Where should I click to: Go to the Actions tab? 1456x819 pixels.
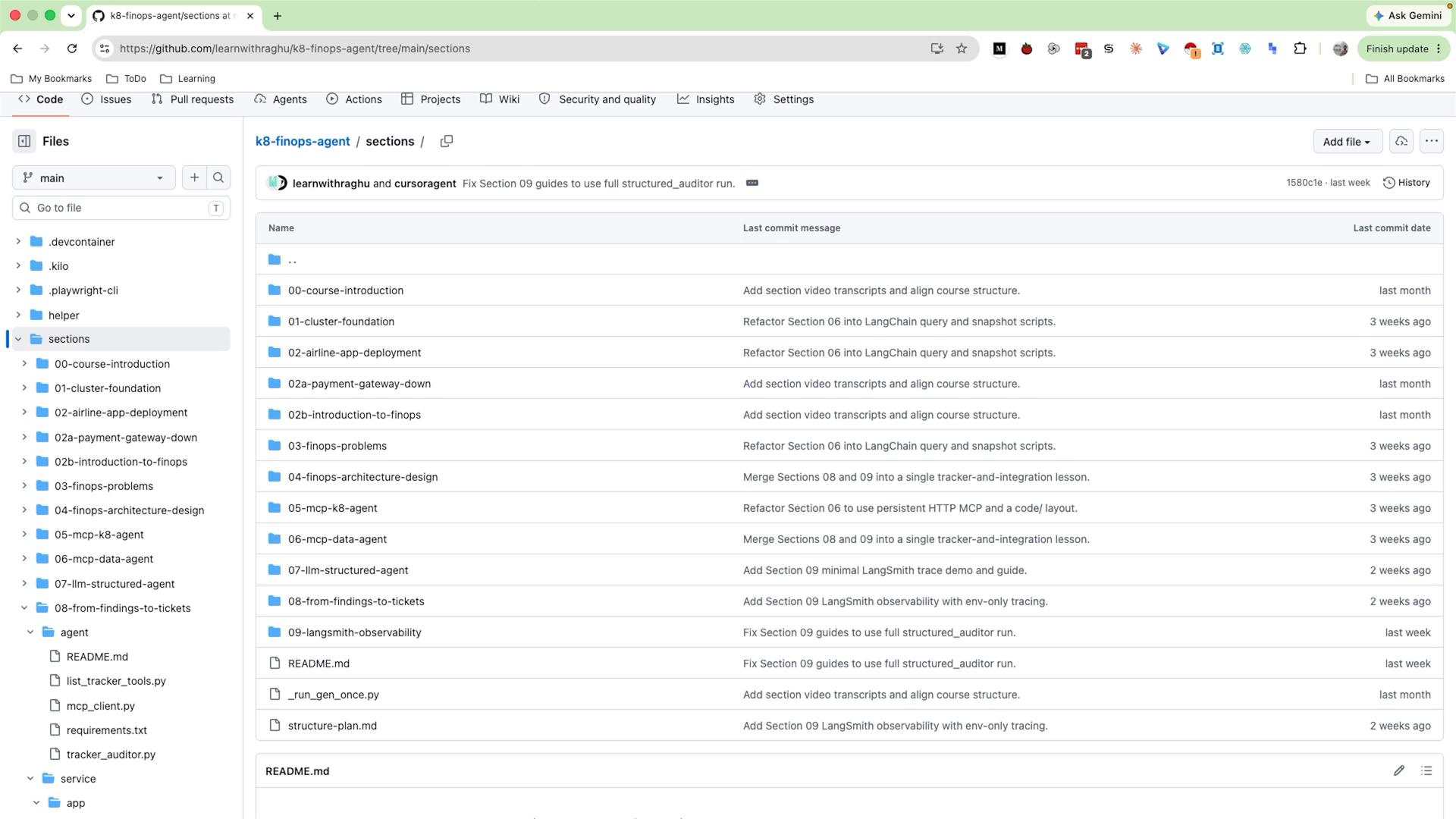354,99
